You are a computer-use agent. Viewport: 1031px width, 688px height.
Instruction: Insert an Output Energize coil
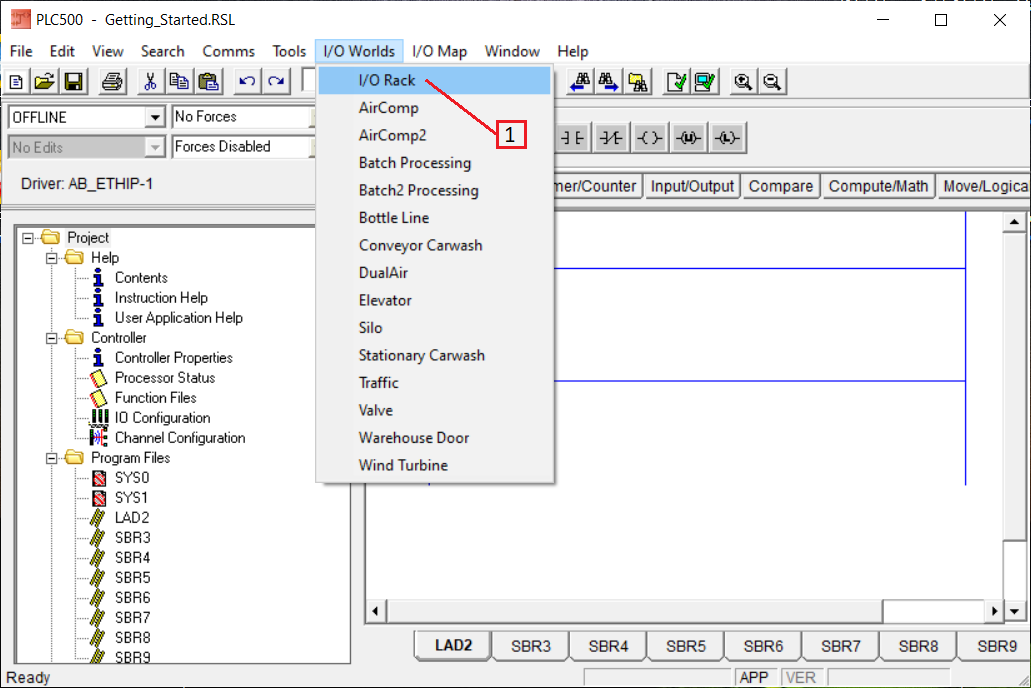[650, 138]
